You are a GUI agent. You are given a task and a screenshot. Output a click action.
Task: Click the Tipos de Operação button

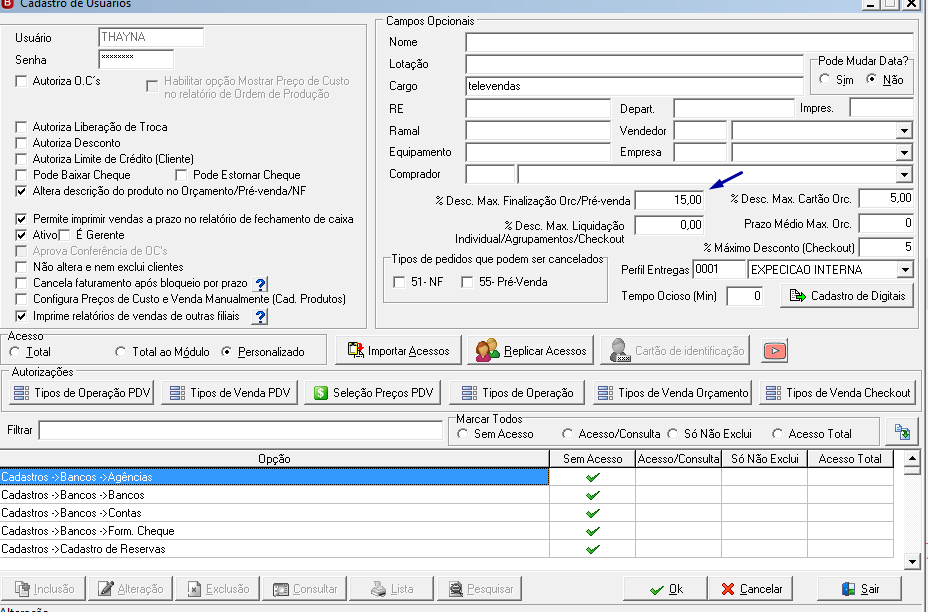tap(517, 392)
